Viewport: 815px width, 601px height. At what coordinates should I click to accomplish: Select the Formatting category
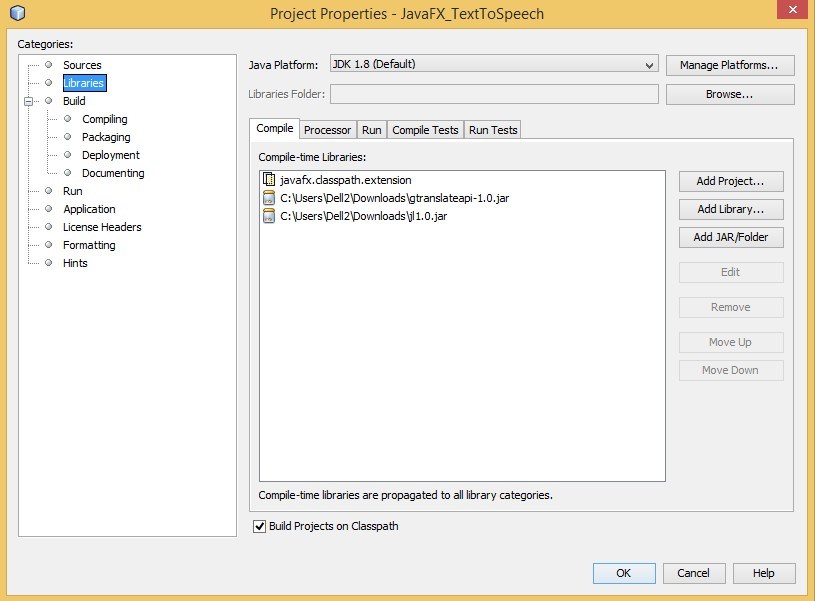[89, 245]
